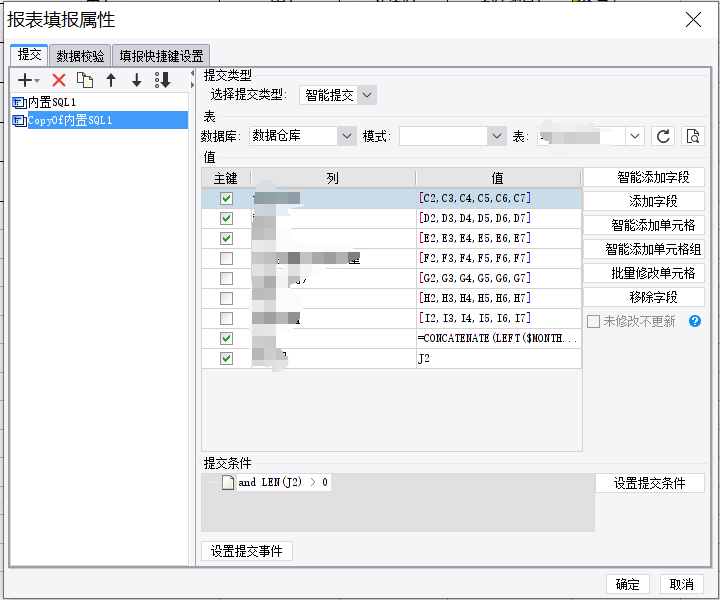720x600 pixels.
Task: Check primary key for [H2...H7] row
Action: (226, 298)
